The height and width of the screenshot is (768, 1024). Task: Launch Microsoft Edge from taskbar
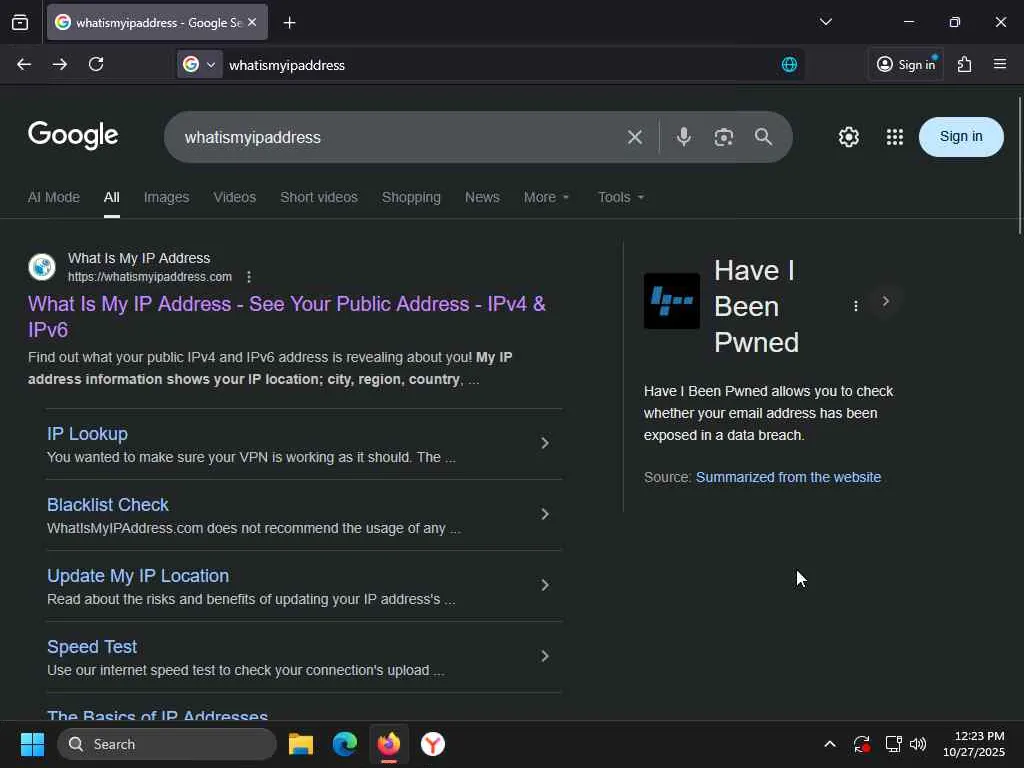pos(345,744)
